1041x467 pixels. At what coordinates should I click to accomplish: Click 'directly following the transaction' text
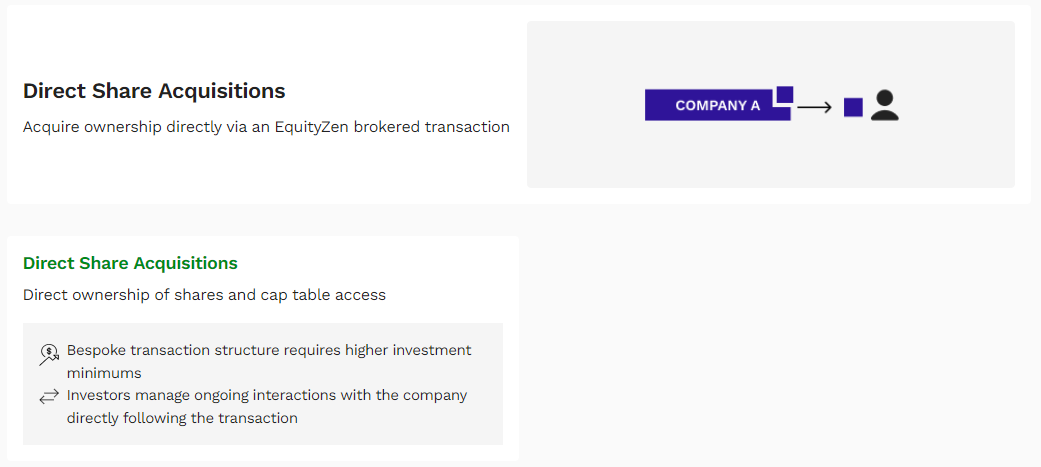coord(182,419)
